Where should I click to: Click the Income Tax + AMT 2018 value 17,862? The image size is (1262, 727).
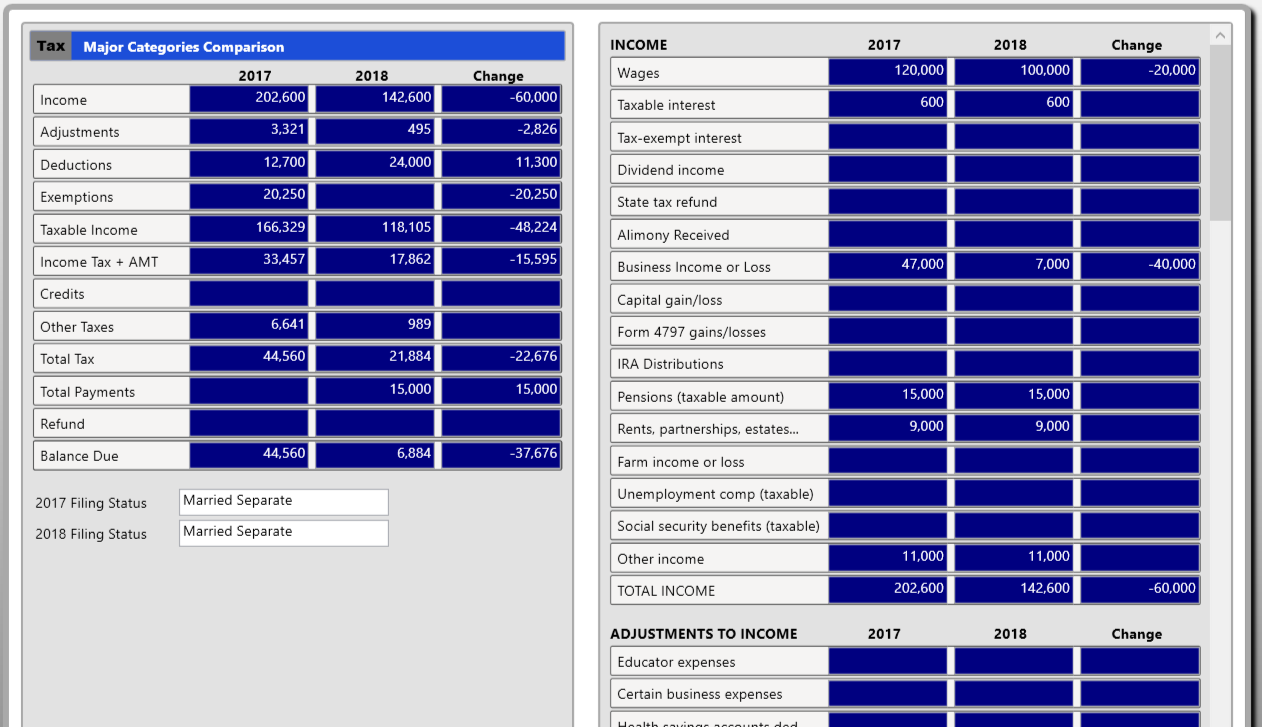(375, 261)
